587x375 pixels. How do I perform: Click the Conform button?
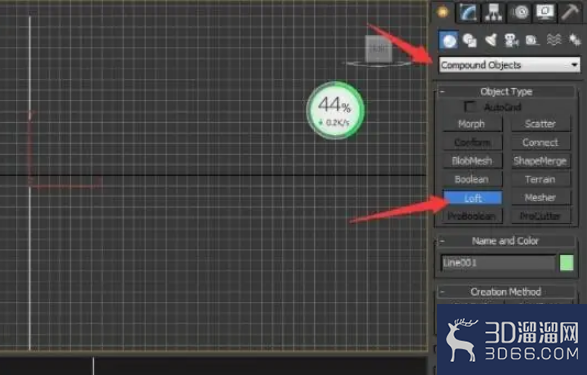click(x=472, y=143)
